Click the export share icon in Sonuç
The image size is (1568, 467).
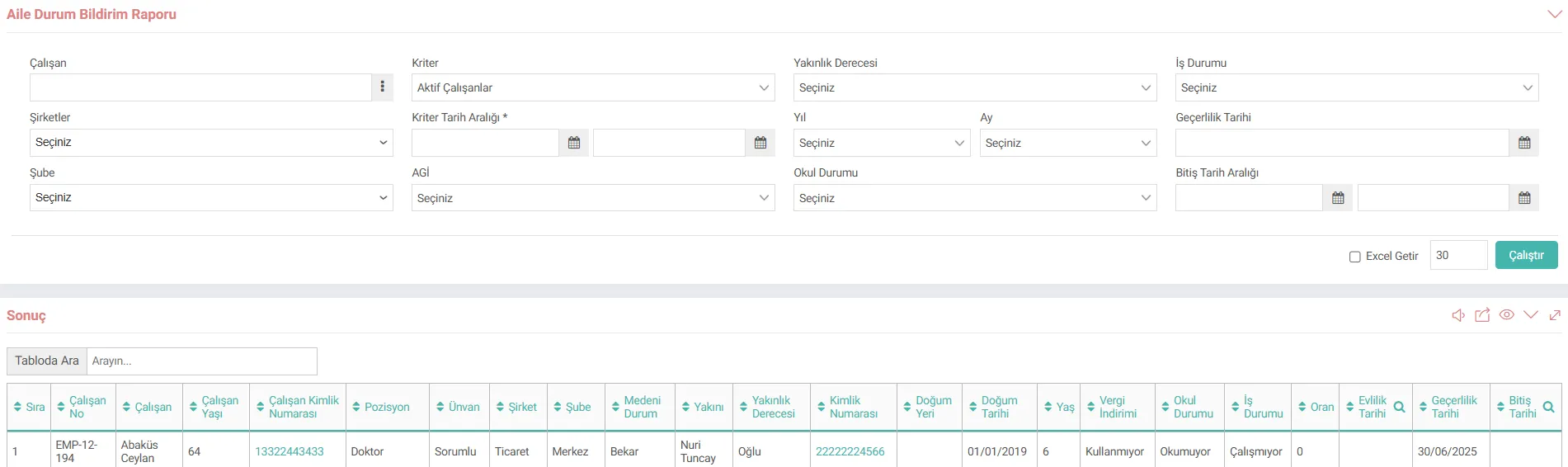point(1482,315)
